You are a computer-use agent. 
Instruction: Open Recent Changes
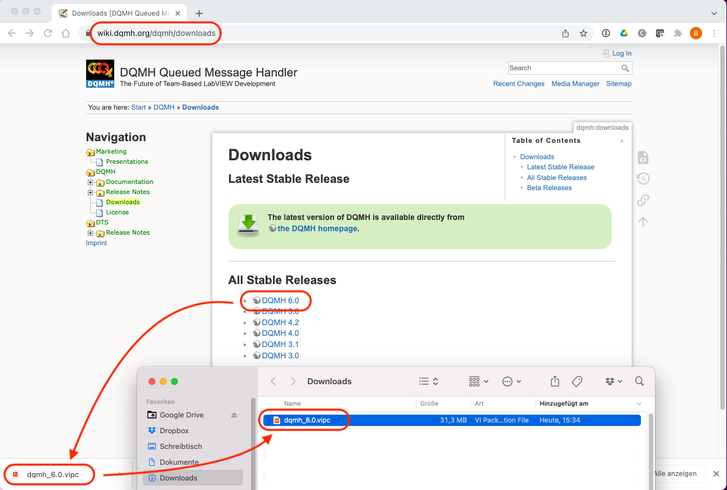518,84
